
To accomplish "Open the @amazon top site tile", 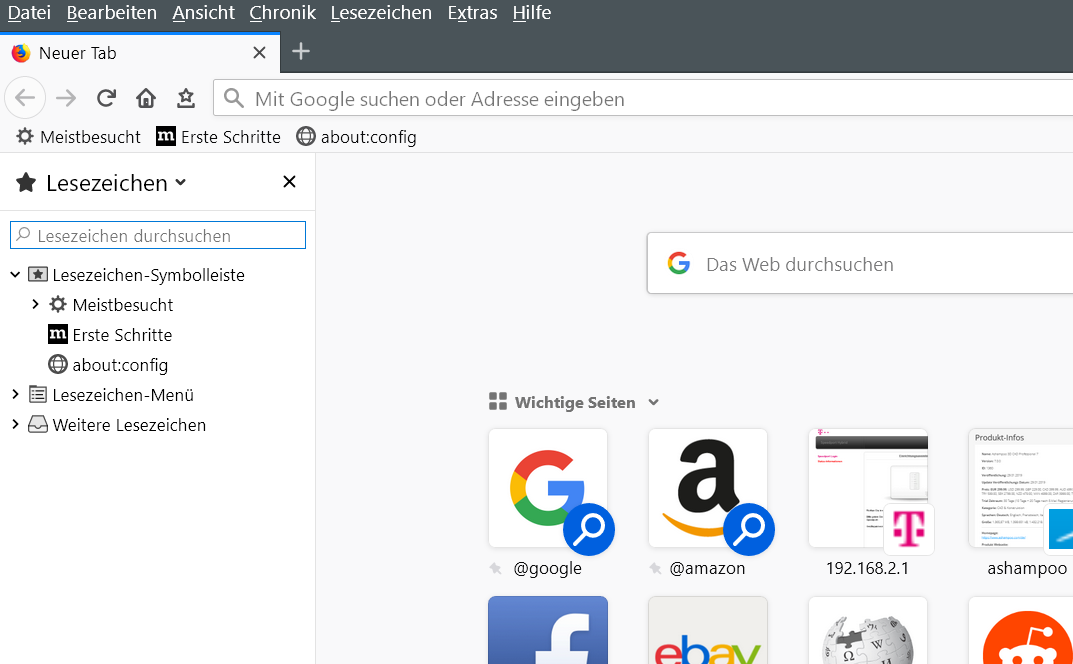I will coord(708,488).
